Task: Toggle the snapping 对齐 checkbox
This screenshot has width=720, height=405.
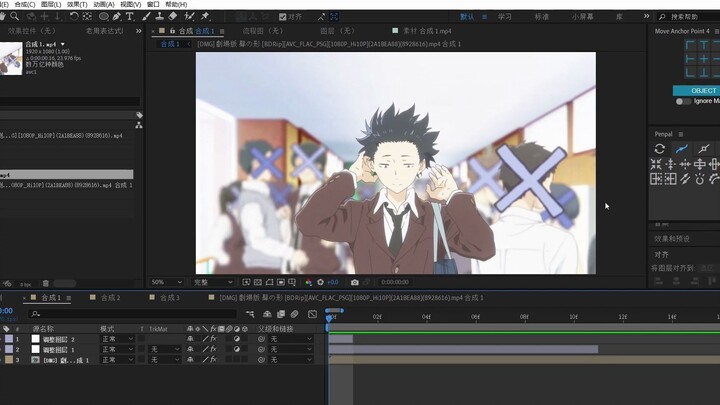Action: (x=282, y=17)
